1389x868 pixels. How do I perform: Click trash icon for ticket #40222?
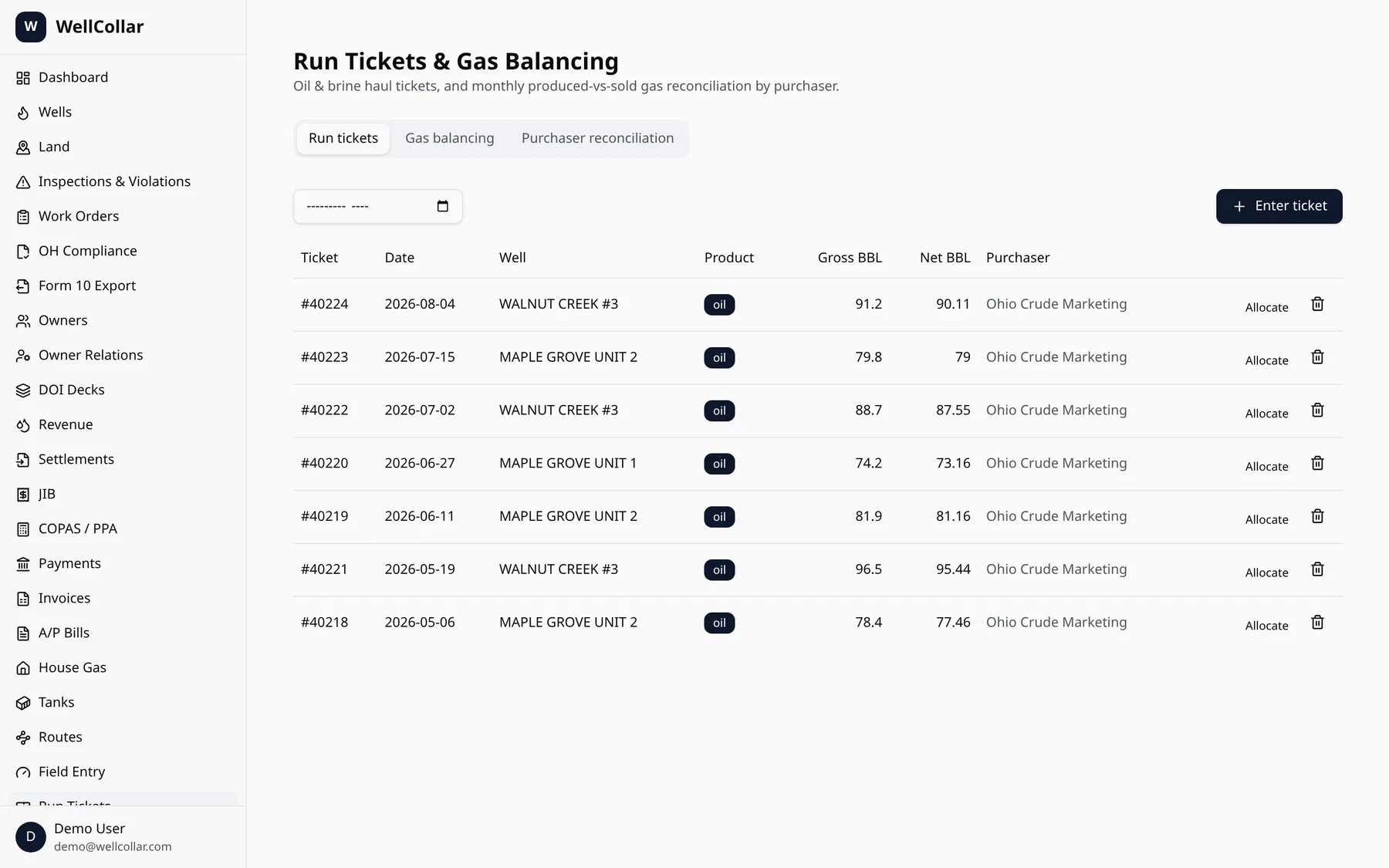tap(1317, 410)
